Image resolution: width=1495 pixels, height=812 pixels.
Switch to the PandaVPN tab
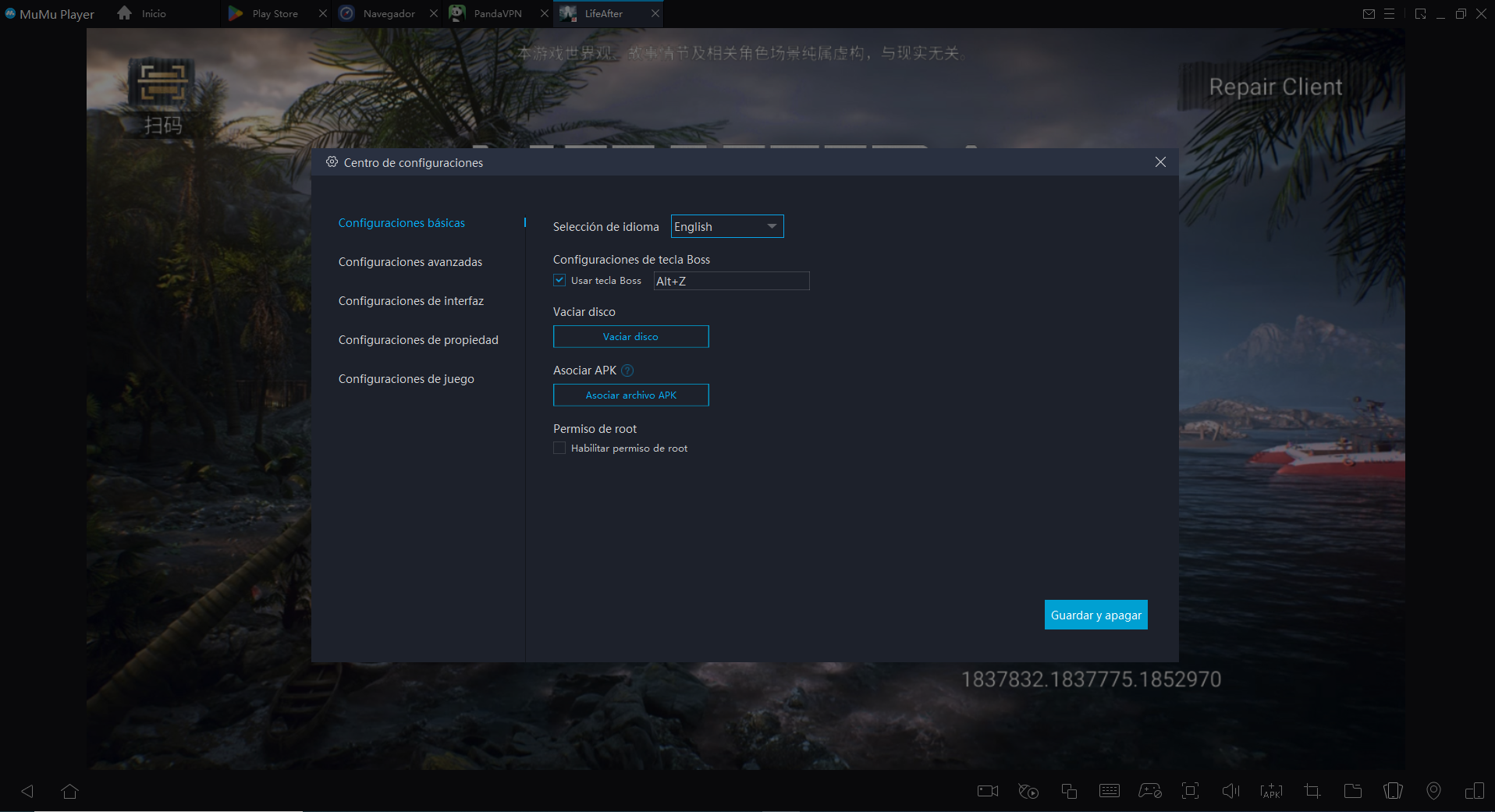pyautogui.click(x=496, y=13)
